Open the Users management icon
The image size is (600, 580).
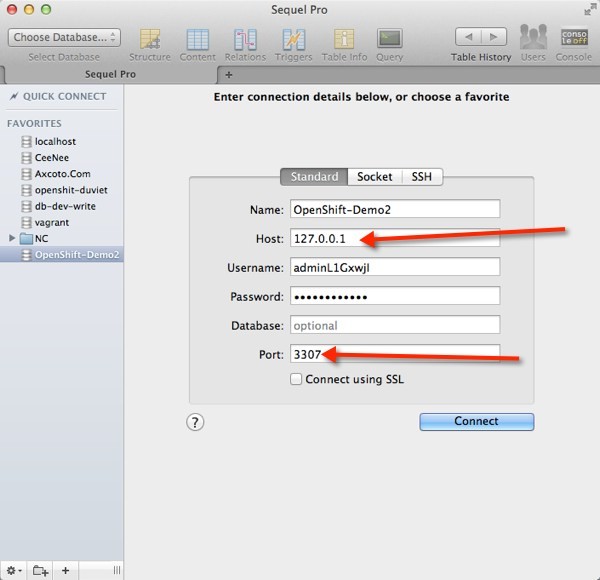533,37
